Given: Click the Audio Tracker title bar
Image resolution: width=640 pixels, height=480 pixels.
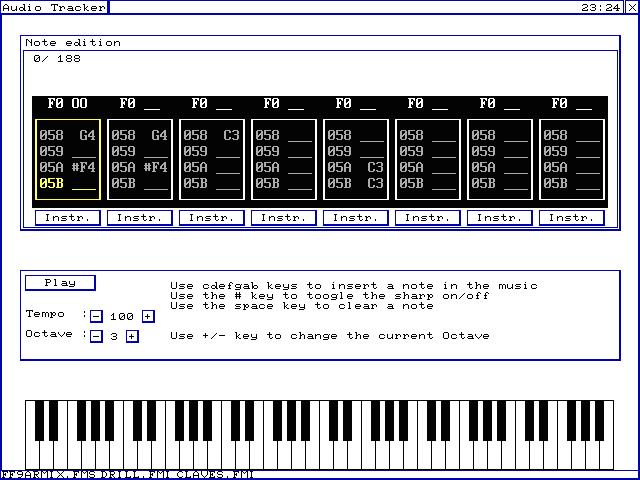Looking at the screenshot, I should [53, 7].
